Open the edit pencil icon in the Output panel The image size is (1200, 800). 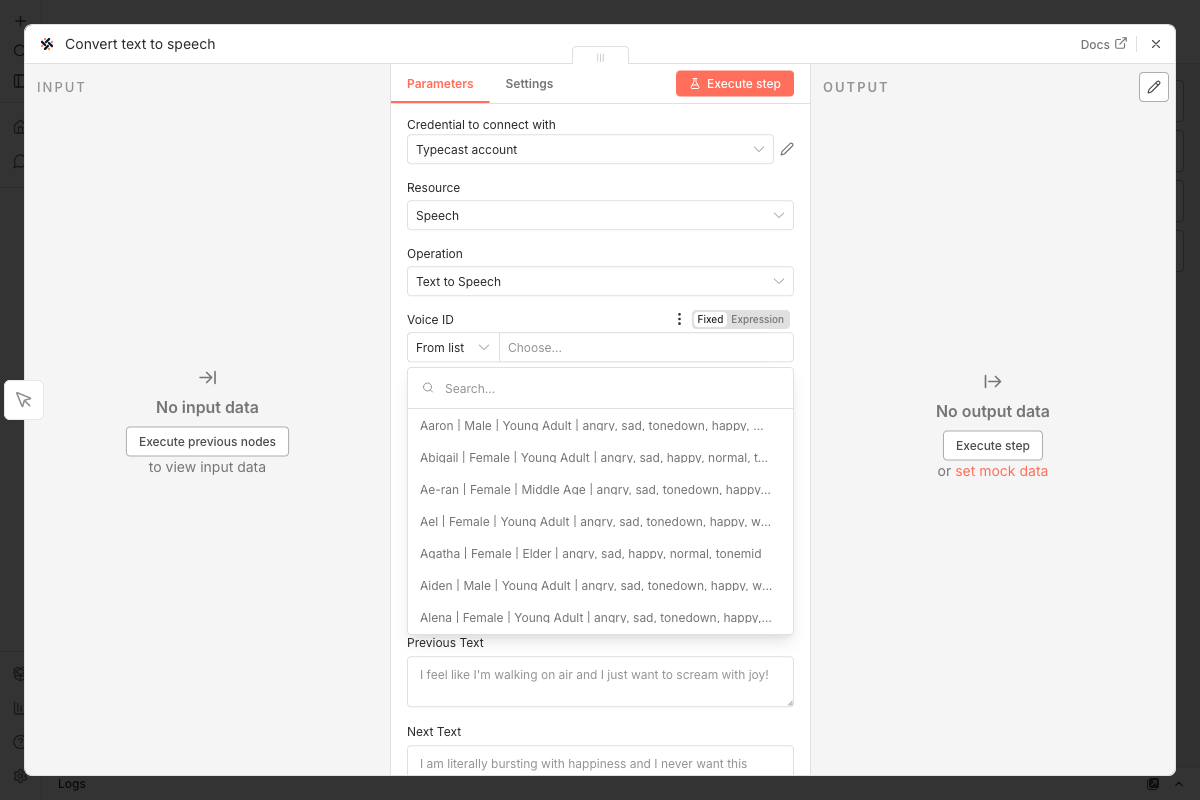pyautogui.click(x=1153, y=87)
